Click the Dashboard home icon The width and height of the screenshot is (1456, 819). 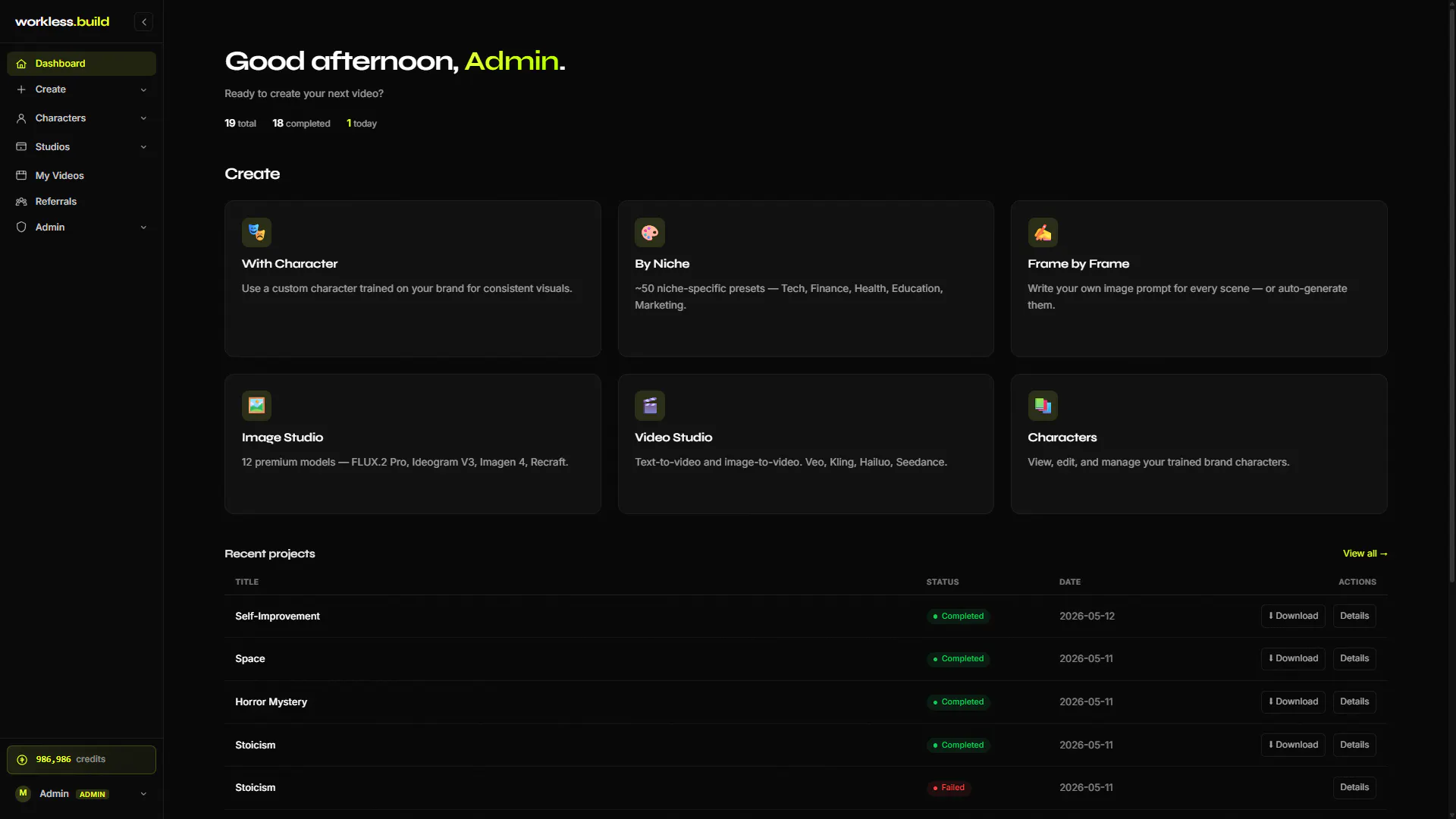click(21, 64)
